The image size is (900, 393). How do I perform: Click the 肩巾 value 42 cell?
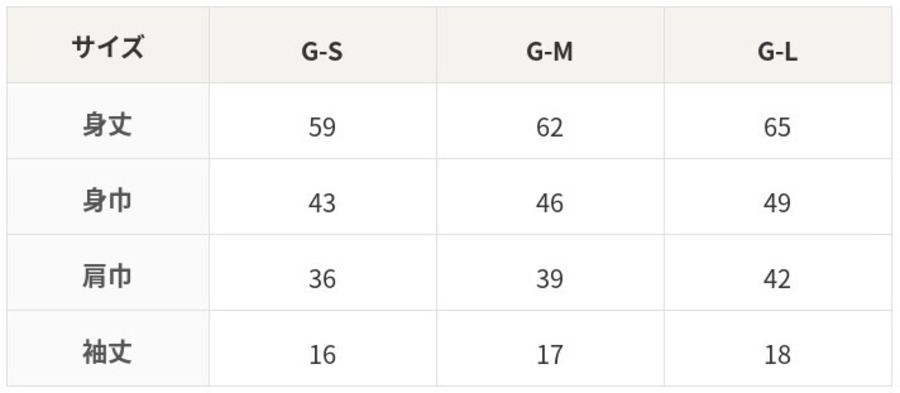(x=778, y=273)
